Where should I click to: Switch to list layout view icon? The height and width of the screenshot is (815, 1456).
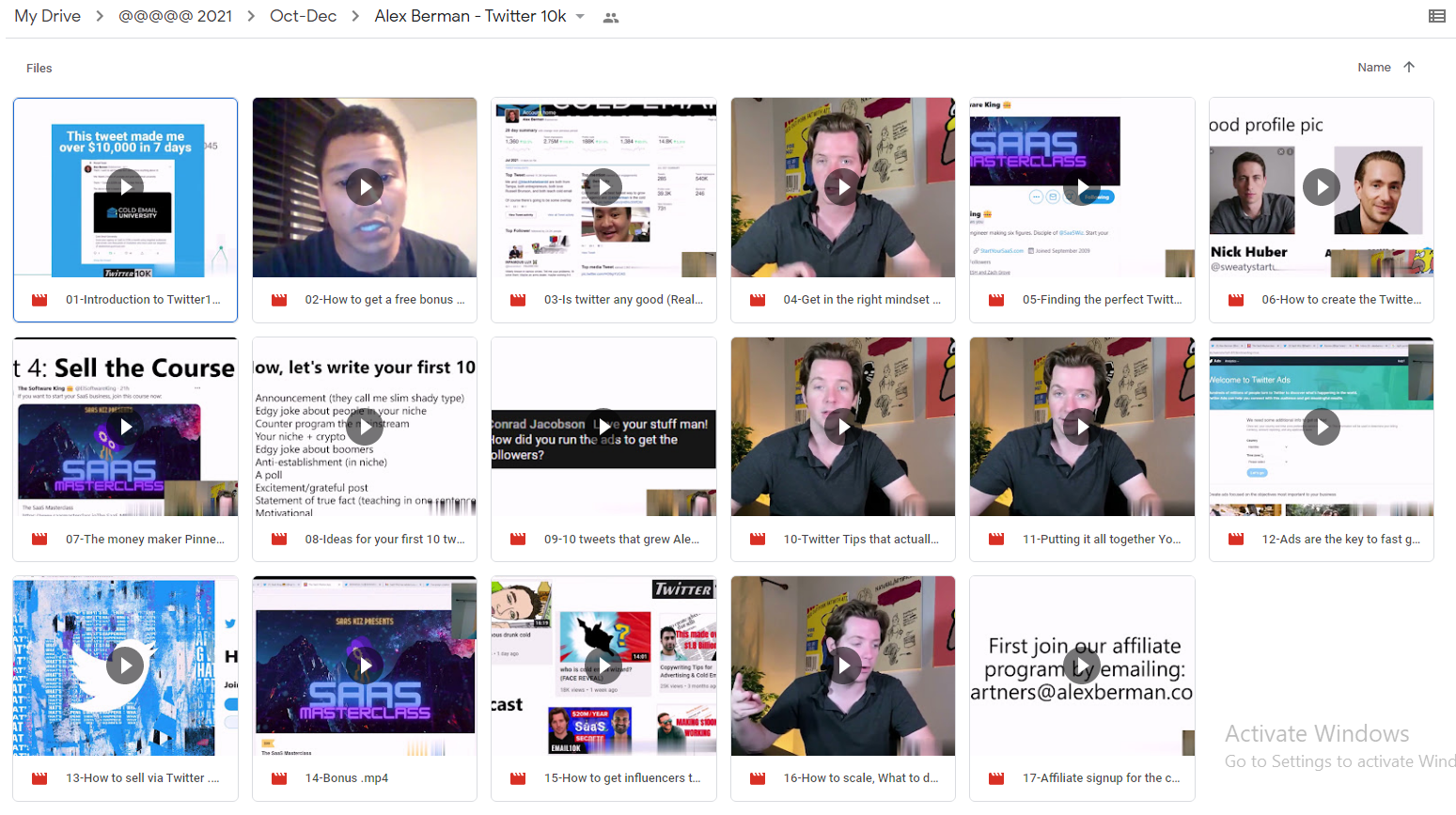click(1436, 16)
